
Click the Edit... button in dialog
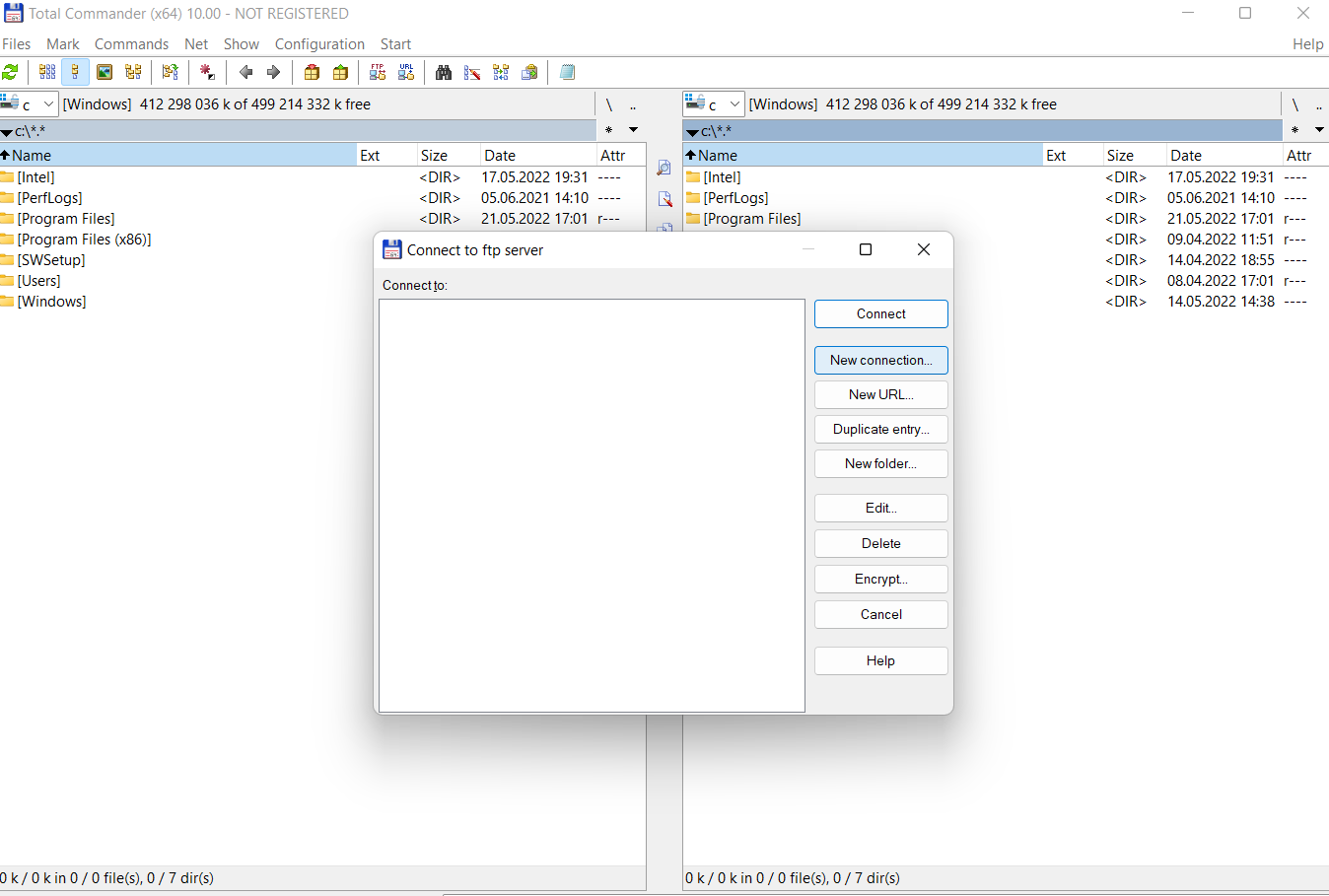point(881,508)
